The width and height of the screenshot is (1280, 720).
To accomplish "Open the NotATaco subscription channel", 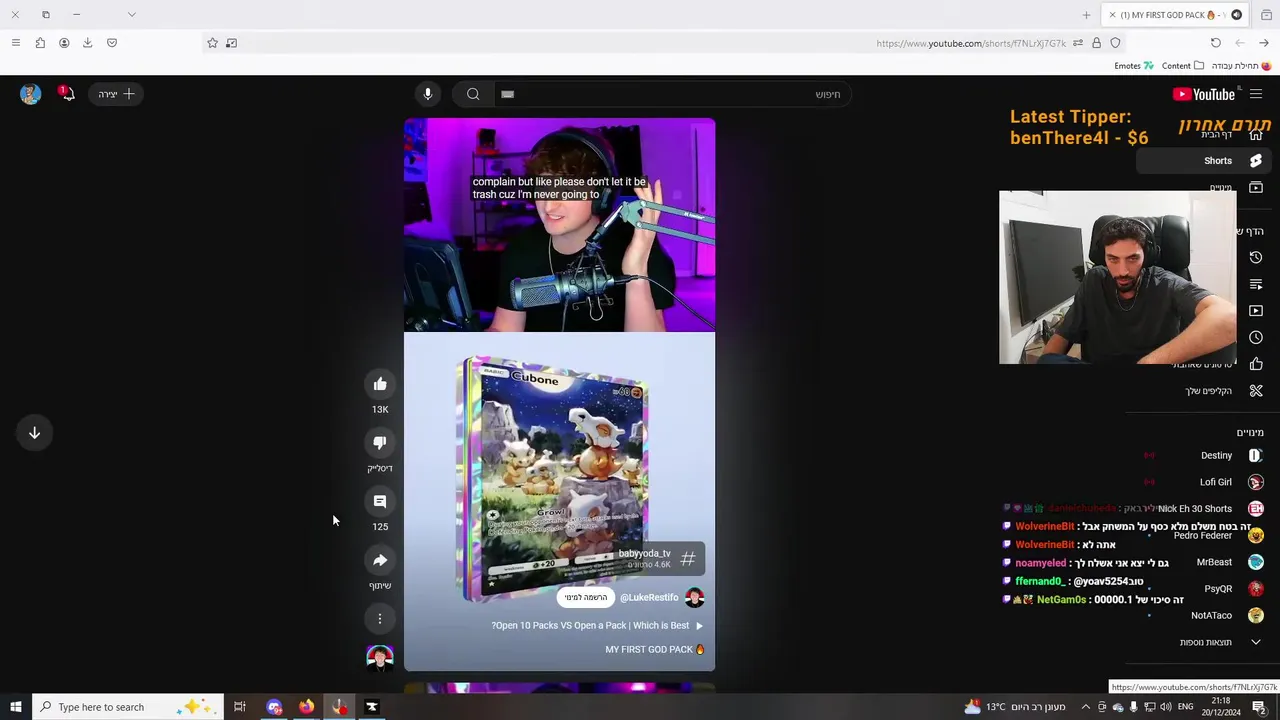I will (x=1204, y=615).
